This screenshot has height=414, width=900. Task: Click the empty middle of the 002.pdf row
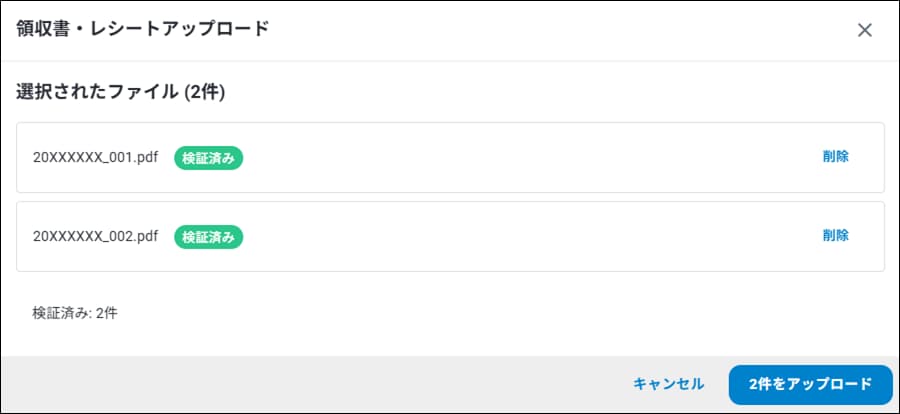click(x=520, y=237)
